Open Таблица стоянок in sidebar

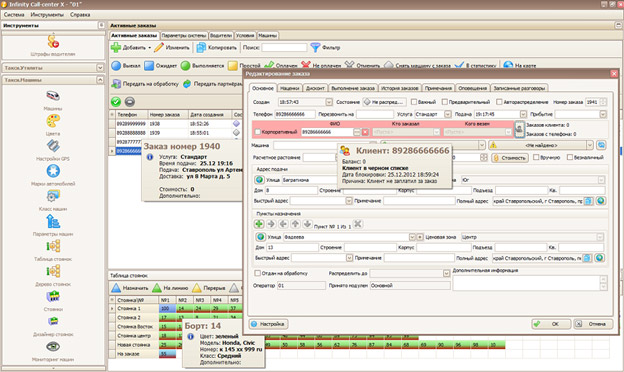[x=53, y=250]
